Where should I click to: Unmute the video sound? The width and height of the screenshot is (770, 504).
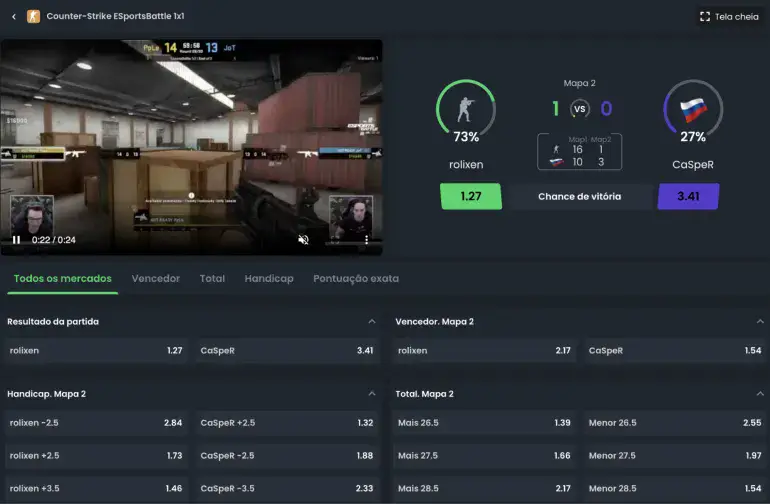point(303,240)
